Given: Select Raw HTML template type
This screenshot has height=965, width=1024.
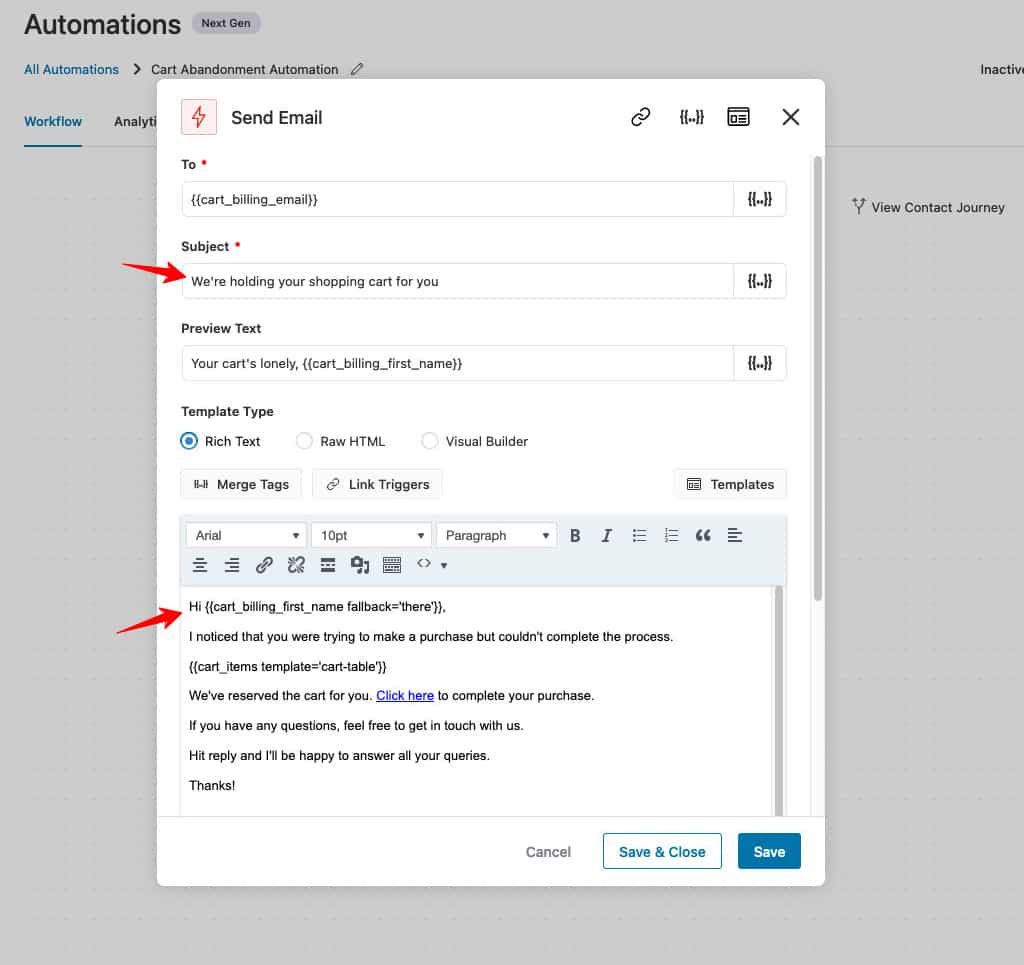Looking at the screenshot, I should click(304, 441).
